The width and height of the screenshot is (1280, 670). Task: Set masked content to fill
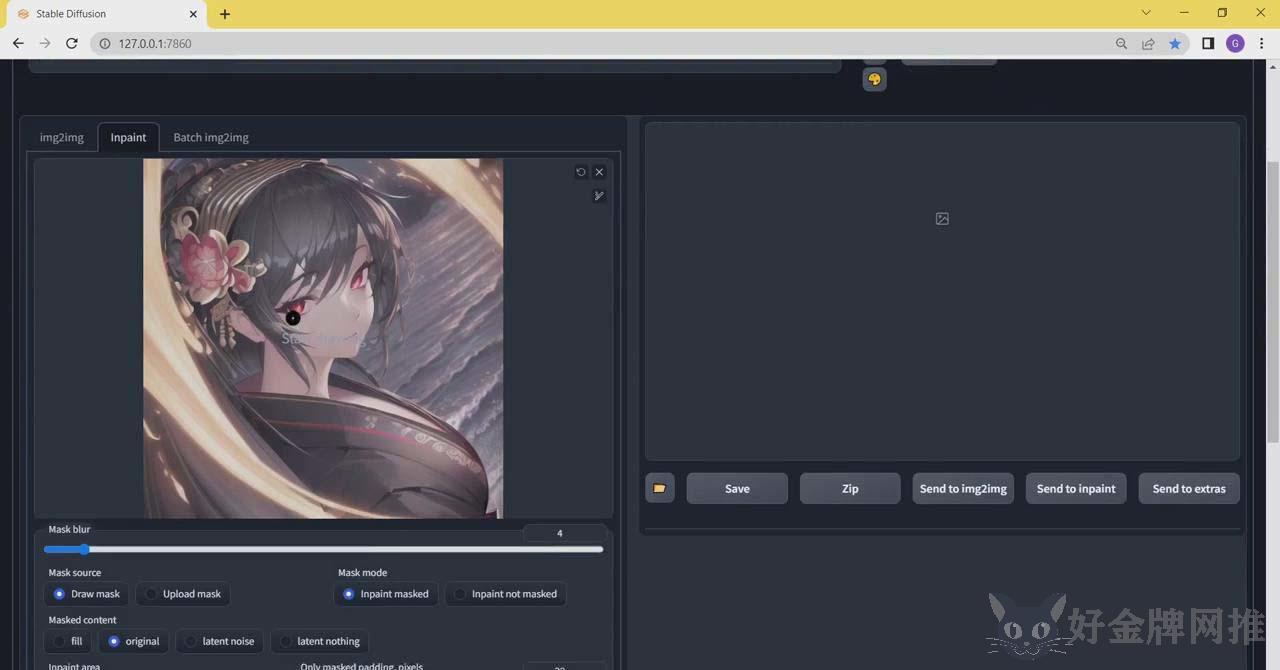(68, 641)
